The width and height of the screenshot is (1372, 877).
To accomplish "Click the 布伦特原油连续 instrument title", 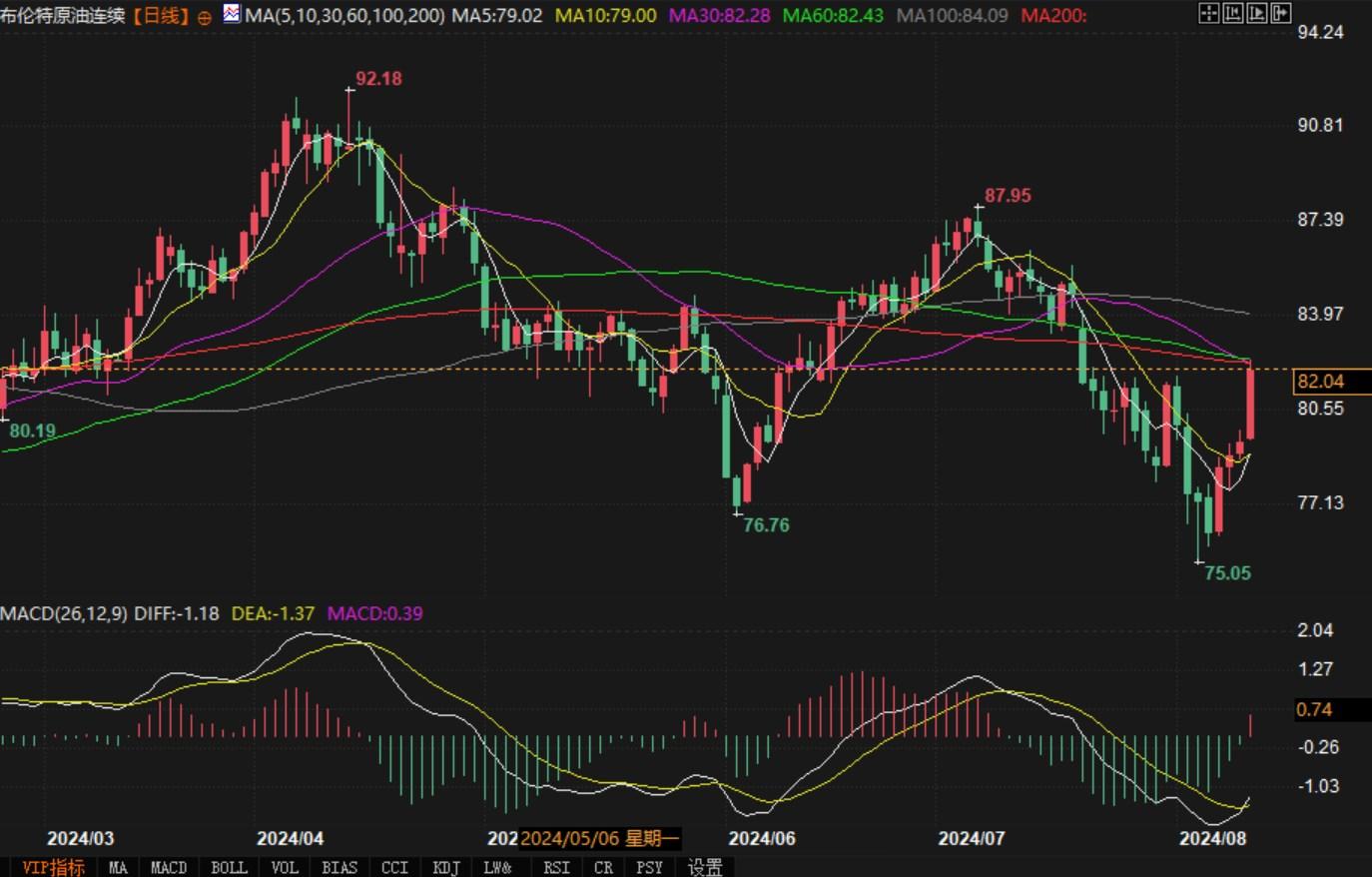I will [x=62, y=16].
